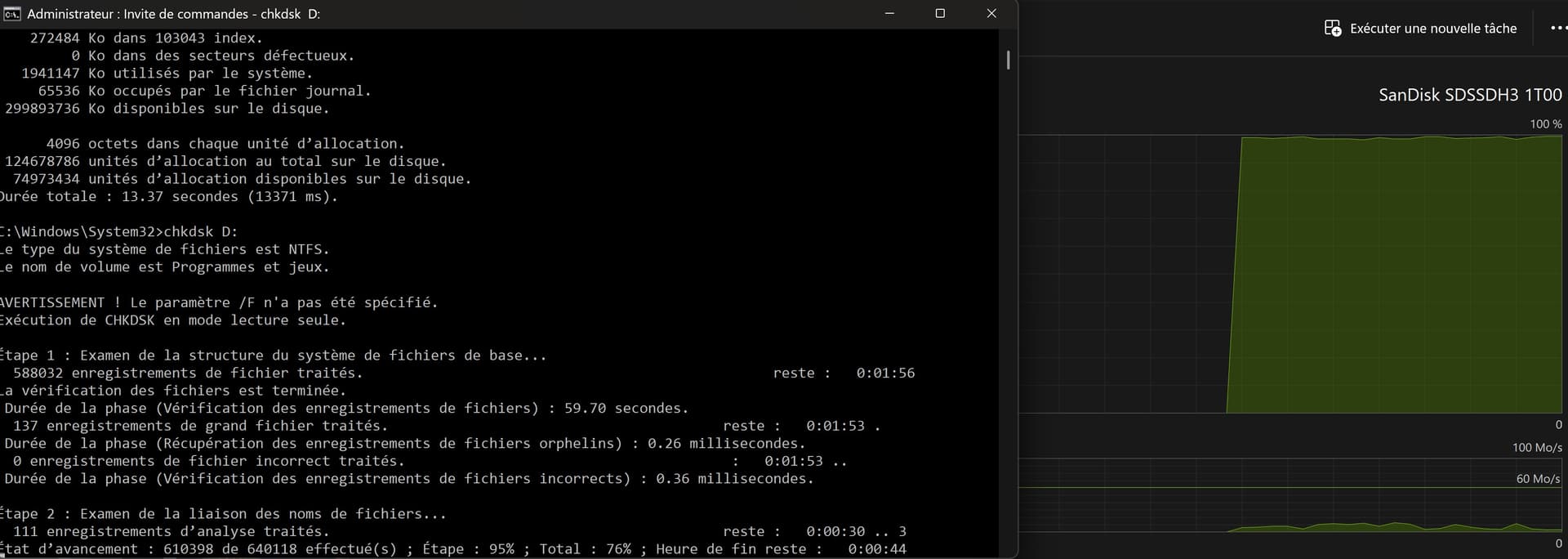The height and width of the screenshot is (559, 1568).
Task: Click "La vérification des fichiers est terminée."
Action: [173, 391]
